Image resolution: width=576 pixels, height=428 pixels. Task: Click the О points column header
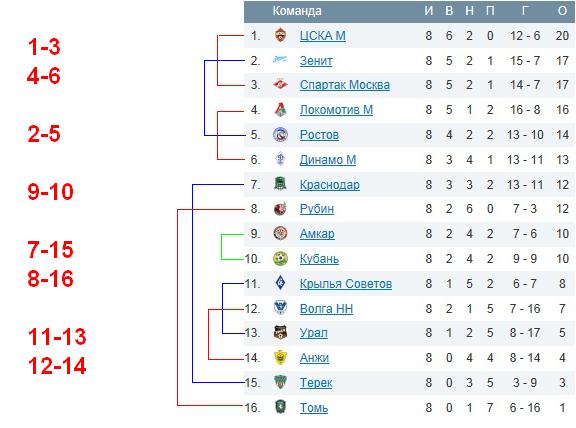(562, 11)
